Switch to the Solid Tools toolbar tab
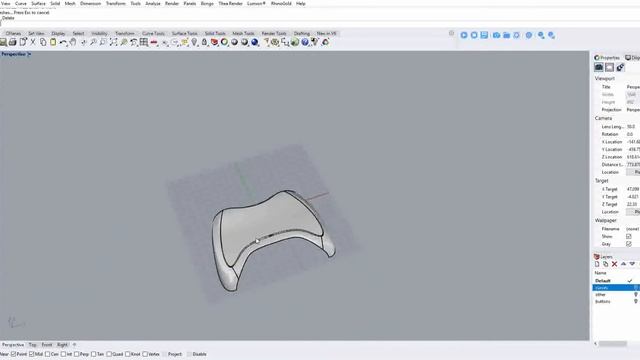The image size is (640, 360). pyautogui.click(x=215, y=33)
